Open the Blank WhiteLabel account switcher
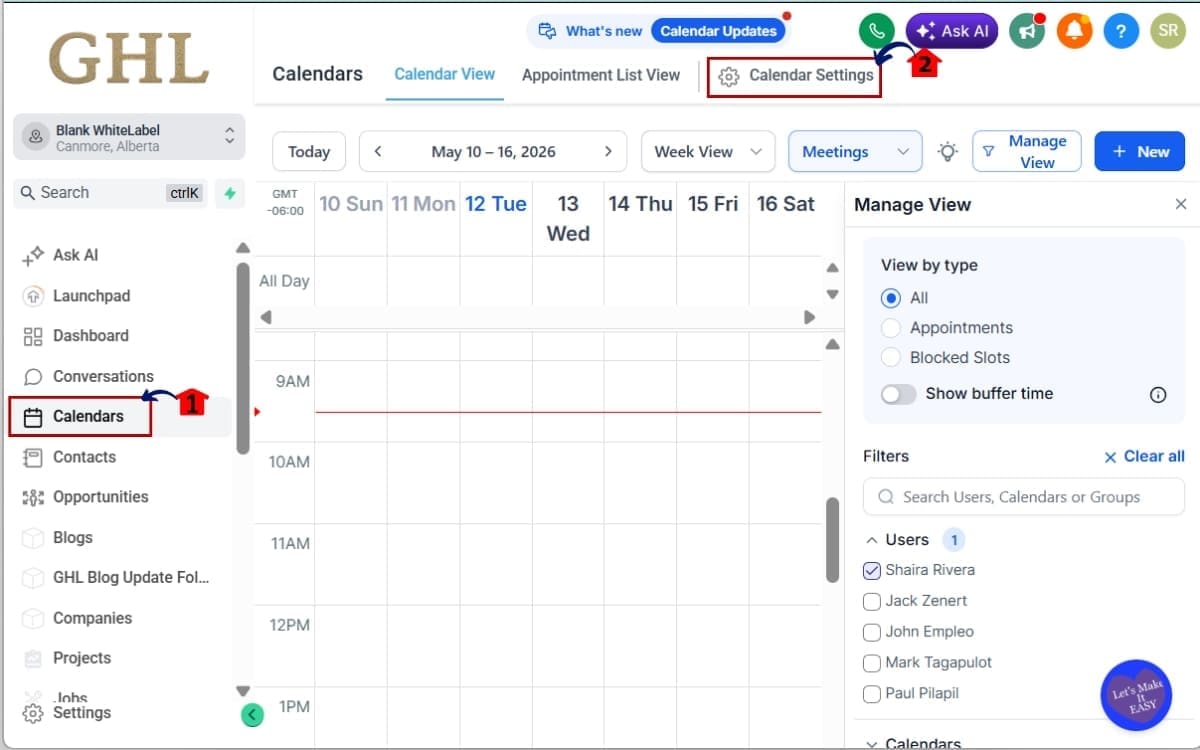This screenshot has width=1200, height=750. [x=129, y=137]
